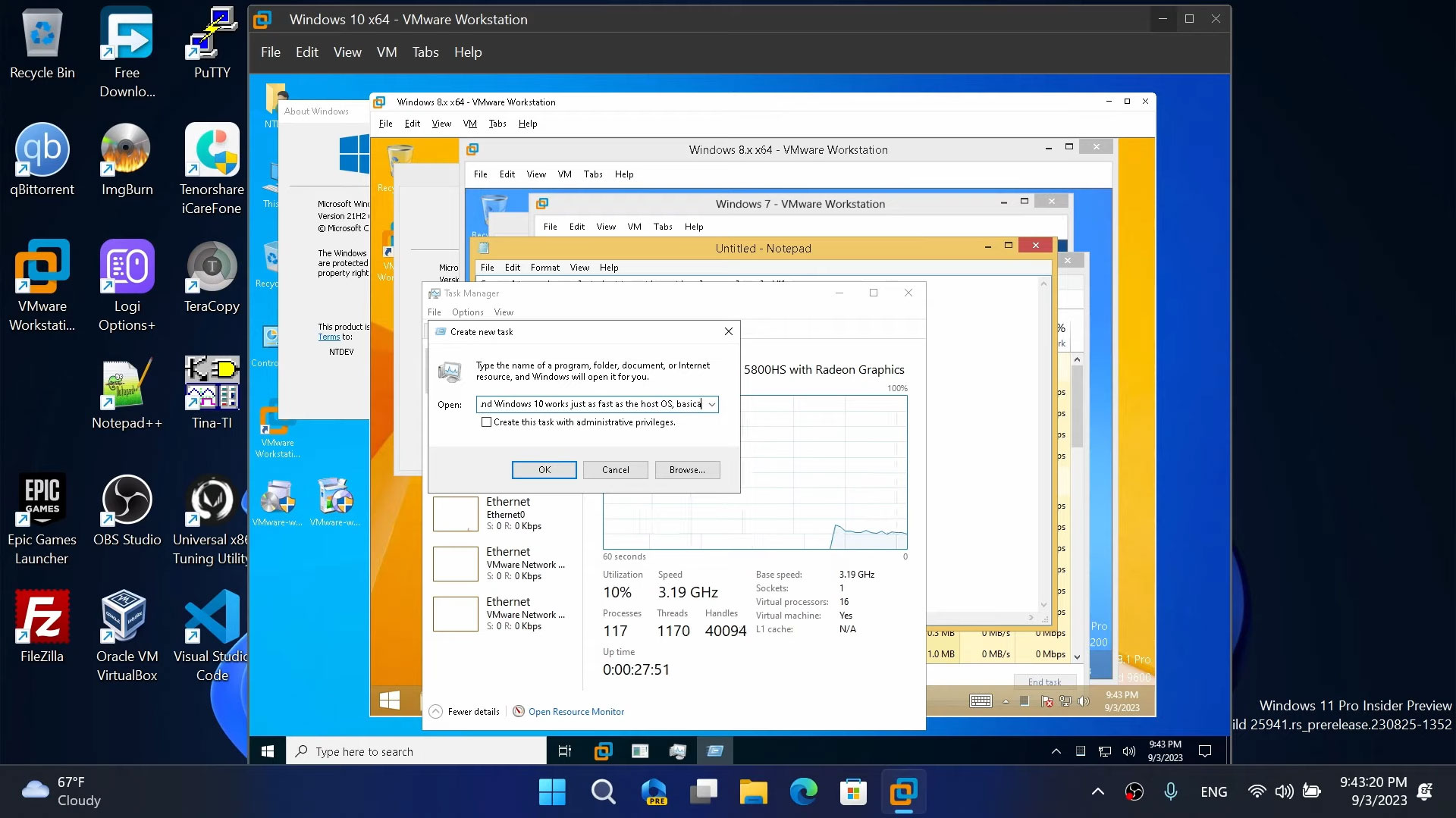Click the Windows 10 guest Start button
This screenshot has width=1456, height=818.
[267, 751]
